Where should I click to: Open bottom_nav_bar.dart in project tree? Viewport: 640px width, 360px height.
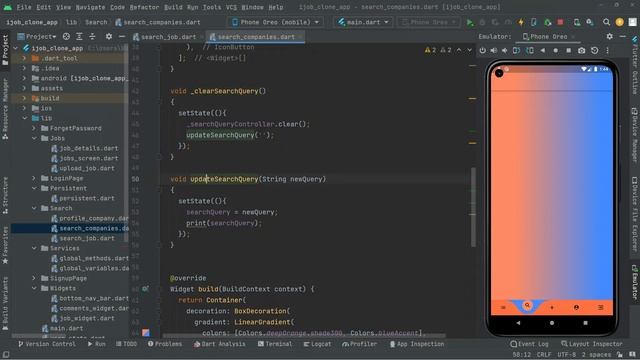pyautogui.click(x=89, y=298)
